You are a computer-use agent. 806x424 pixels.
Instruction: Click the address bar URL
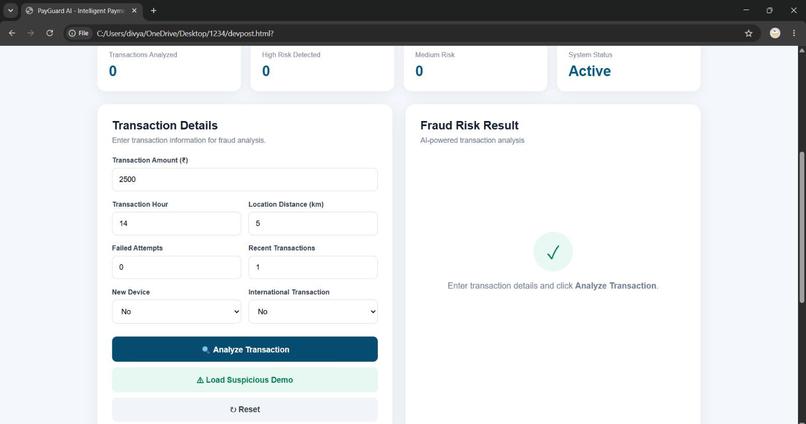point(185,33)
